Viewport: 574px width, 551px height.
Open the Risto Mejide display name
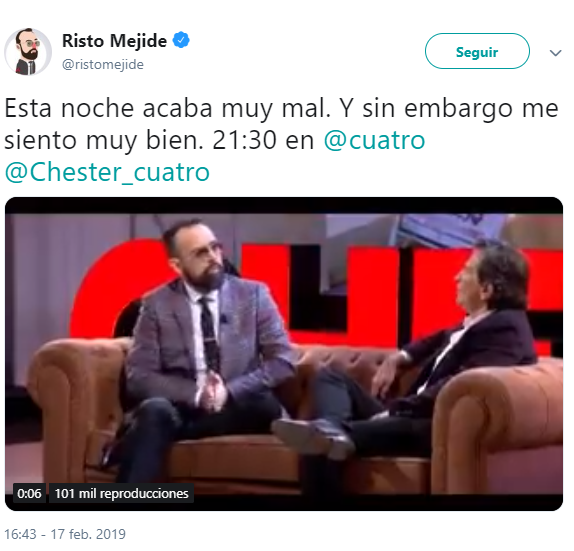(x=115, y=40)
